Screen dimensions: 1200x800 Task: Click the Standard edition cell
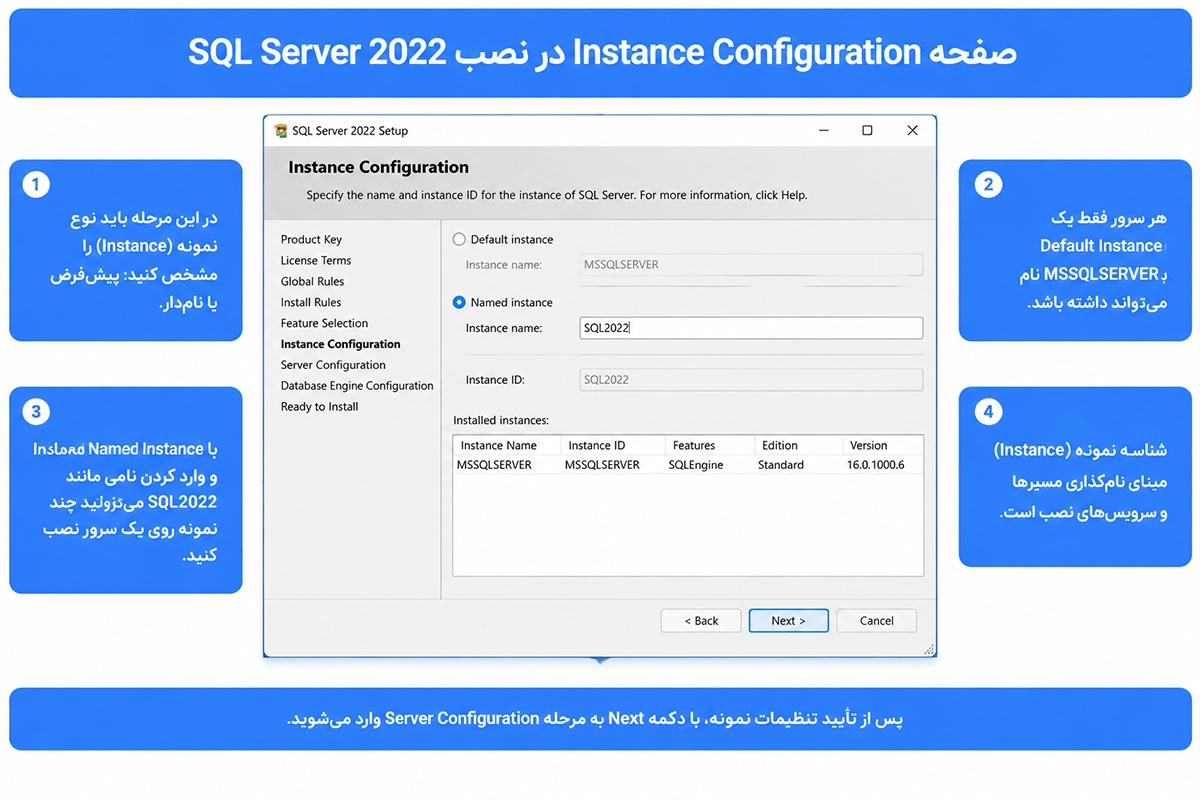pyautogui.click(x=781, y=465)
